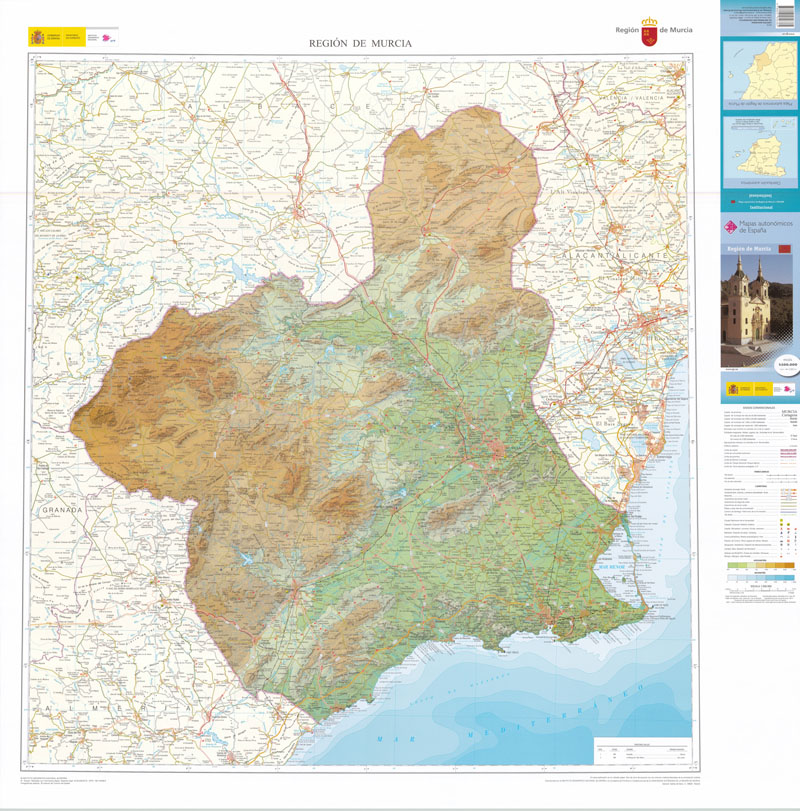Click the 'L'Alt Vinalopó' comarca label
Viewport: 800px width, 811px height.
(x=569, y=191)
